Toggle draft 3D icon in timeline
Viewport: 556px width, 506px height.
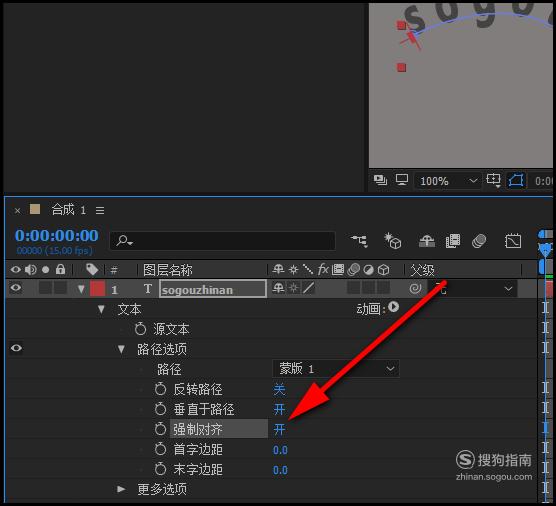(393, 241)
